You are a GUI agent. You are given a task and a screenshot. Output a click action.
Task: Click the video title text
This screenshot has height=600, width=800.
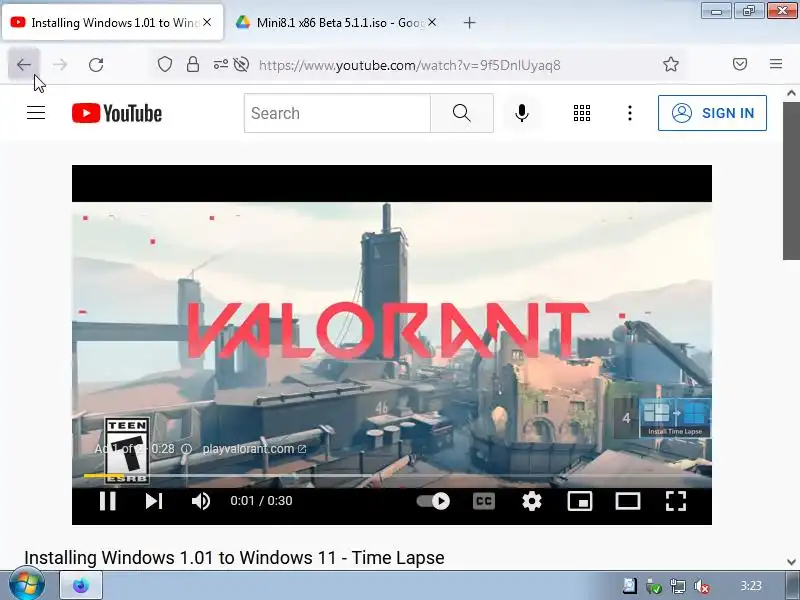[234, 558]
